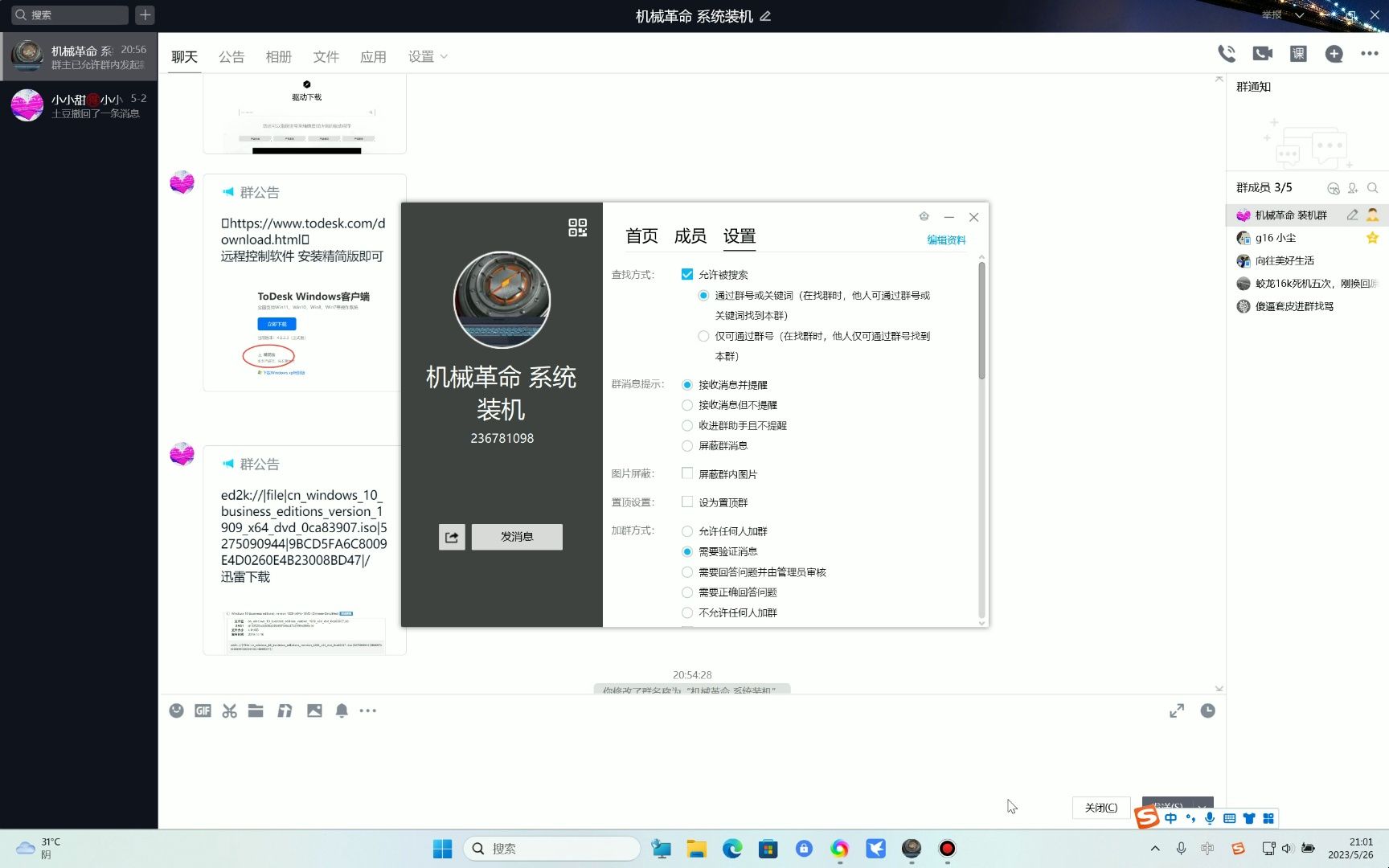Click the 发消息 button
This screenshot has height=868, width=1389.
point(517,537)
